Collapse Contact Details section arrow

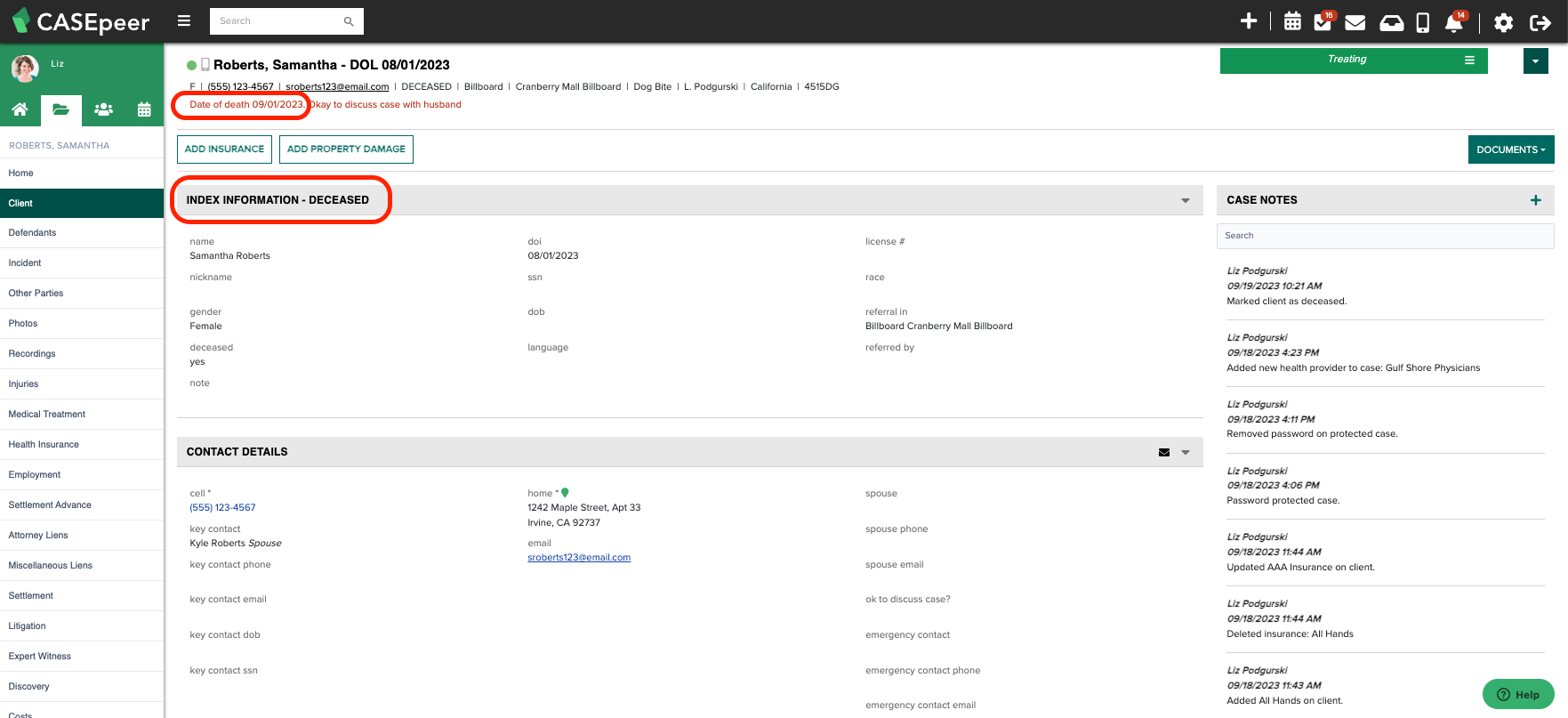point(1186,452)
